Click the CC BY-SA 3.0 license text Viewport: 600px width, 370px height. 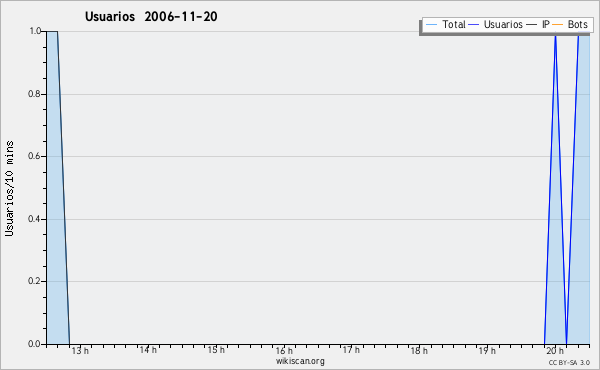pos(569,362)
